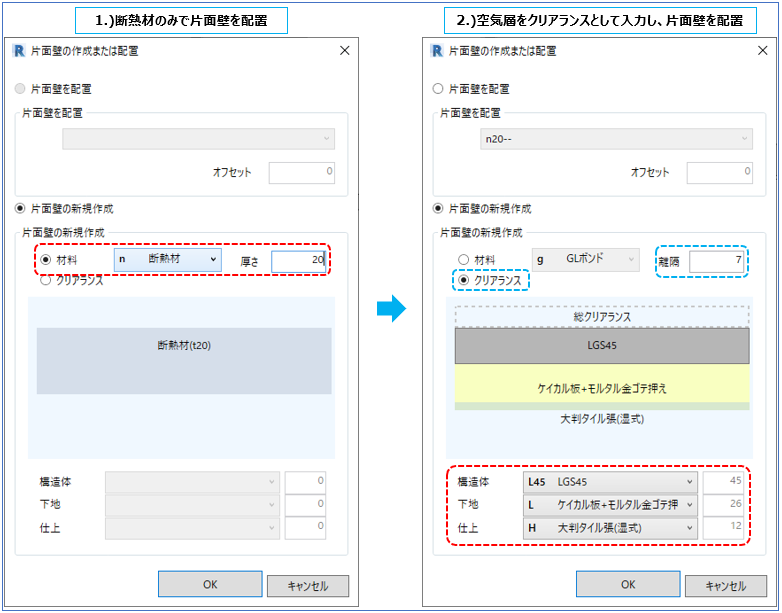Image resolution: width=782 pixels, height=613 pixels.
Task: Close the right 片面壁の作成または配置 dialog
Action: 763,50
